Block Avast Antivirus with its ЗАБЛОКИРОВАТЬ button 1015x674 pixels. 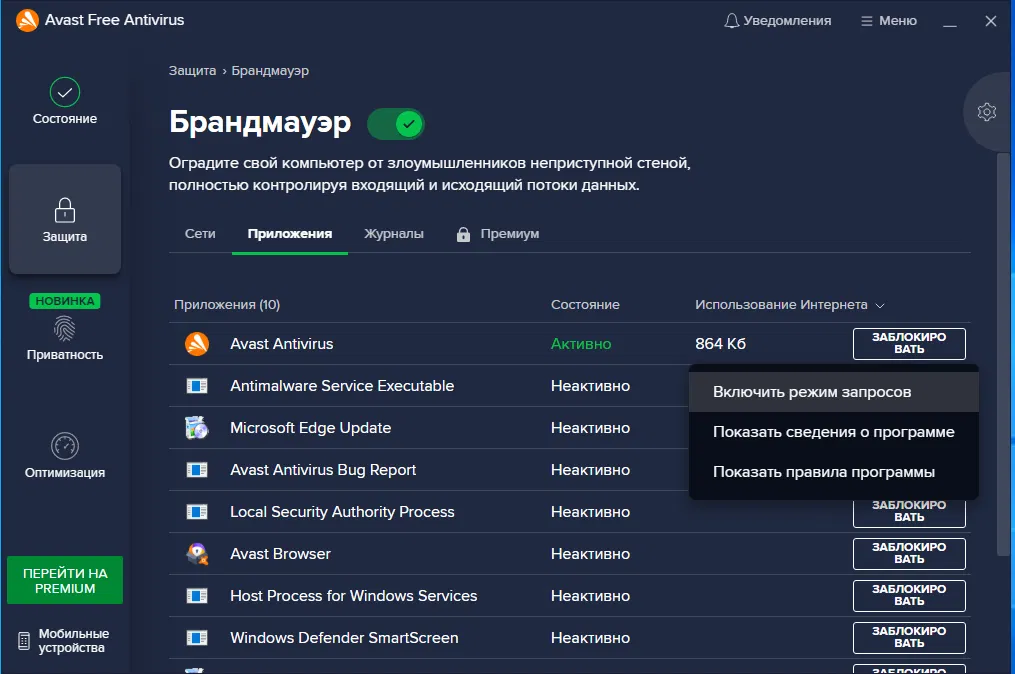pos(908,343)
